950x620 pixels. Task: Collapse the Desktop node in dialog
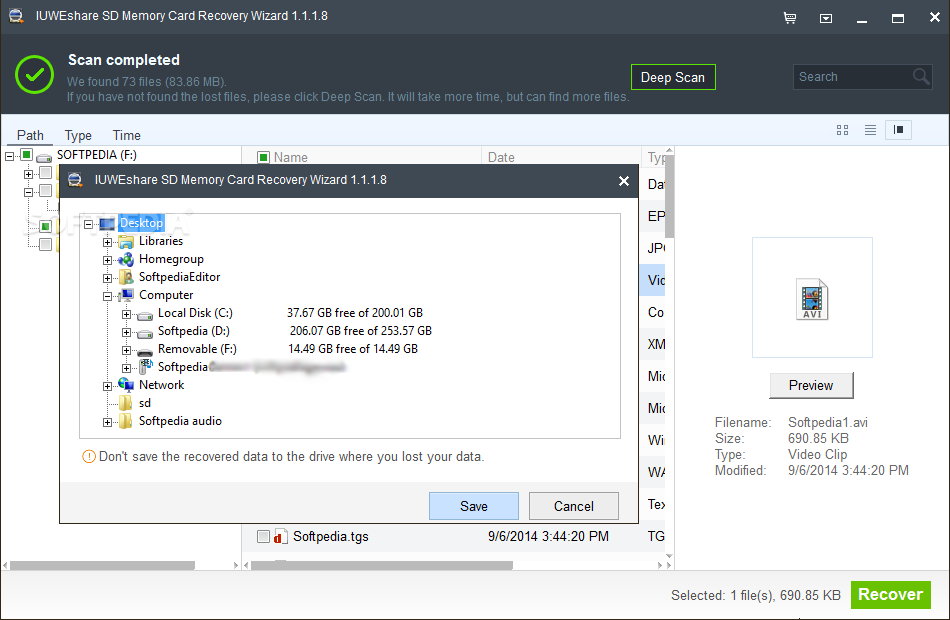coord(88,224)
